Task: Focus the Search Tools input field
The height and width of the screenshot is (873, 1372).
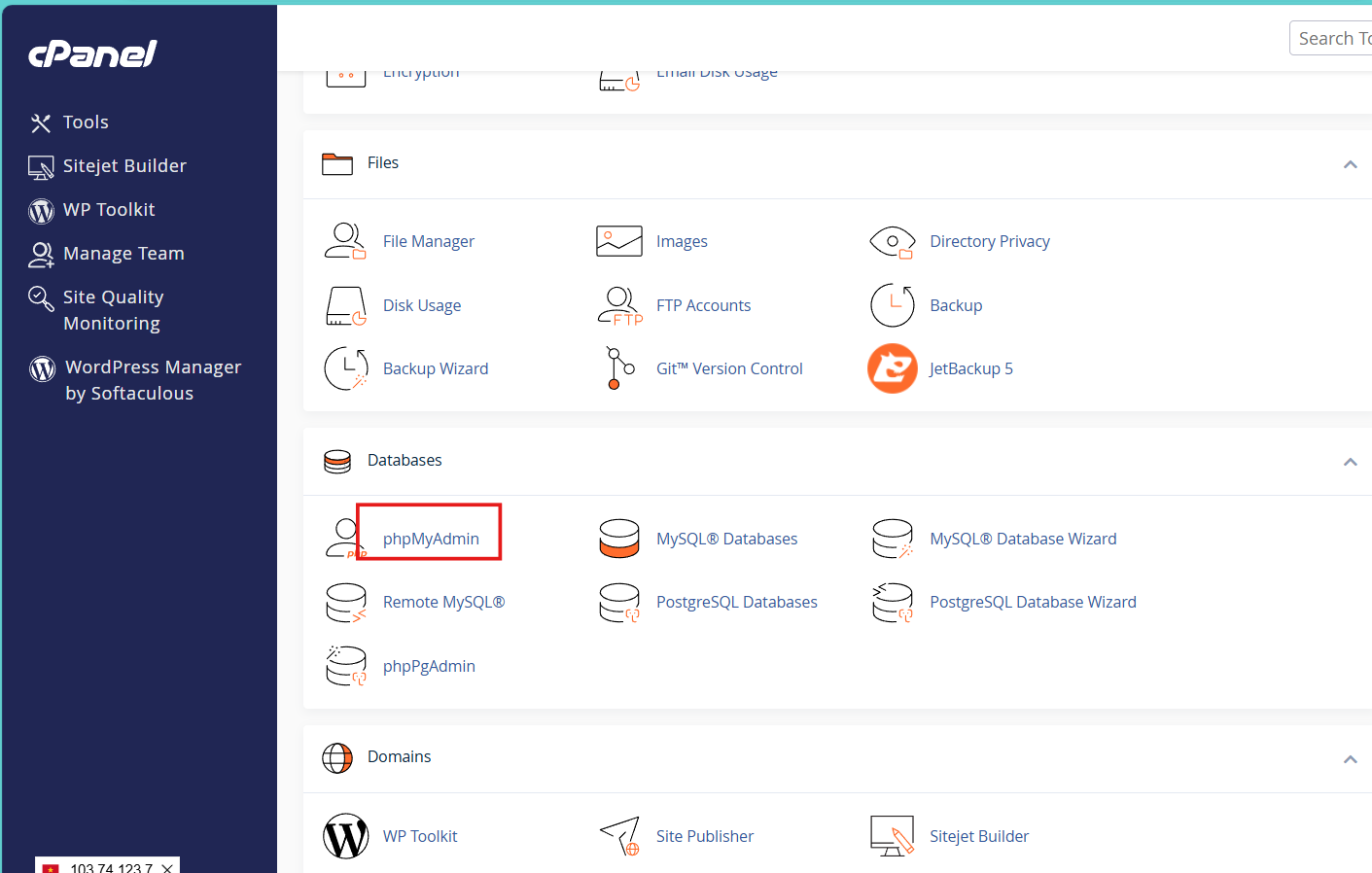Action: tap(1330, 38)
